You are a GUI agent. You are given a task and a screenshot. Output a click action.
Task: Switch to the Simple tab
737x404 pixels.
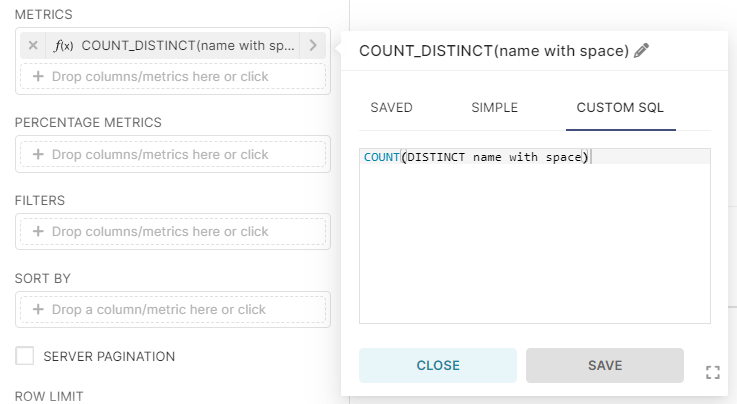click(x=494, y=108)
